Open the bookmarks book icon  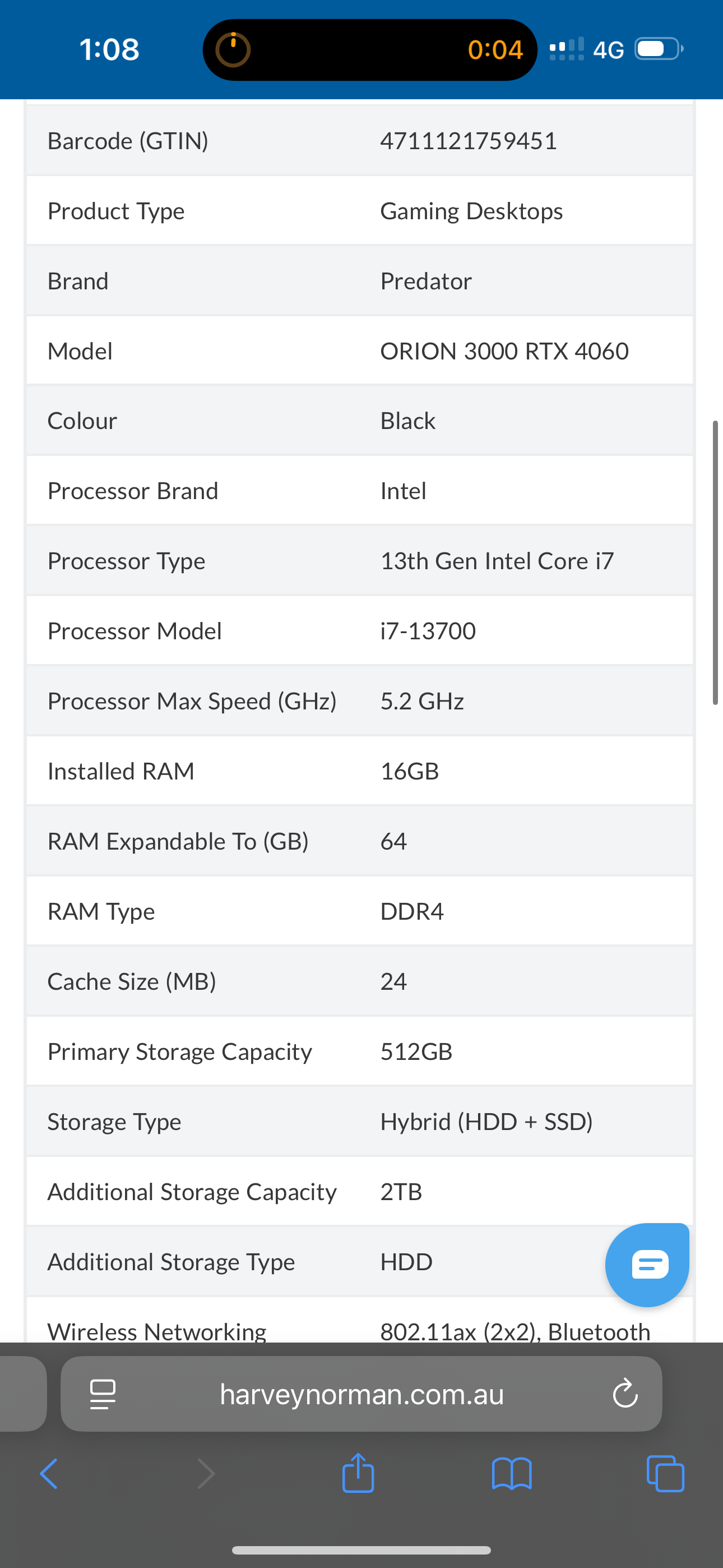512,1473
